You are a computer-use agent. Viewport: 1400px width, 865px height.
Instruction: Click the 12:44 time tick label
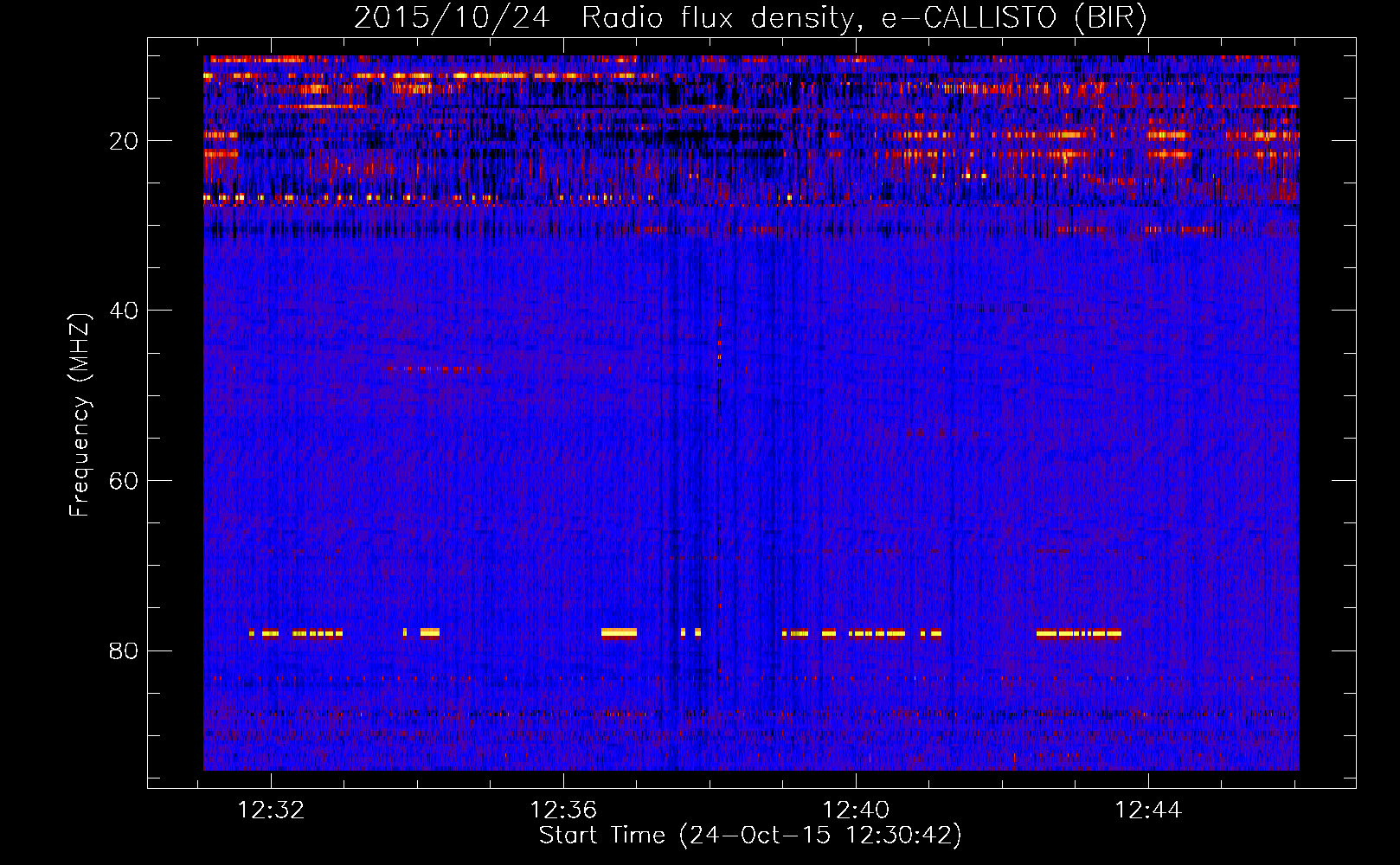click(x=1148, y=811)
